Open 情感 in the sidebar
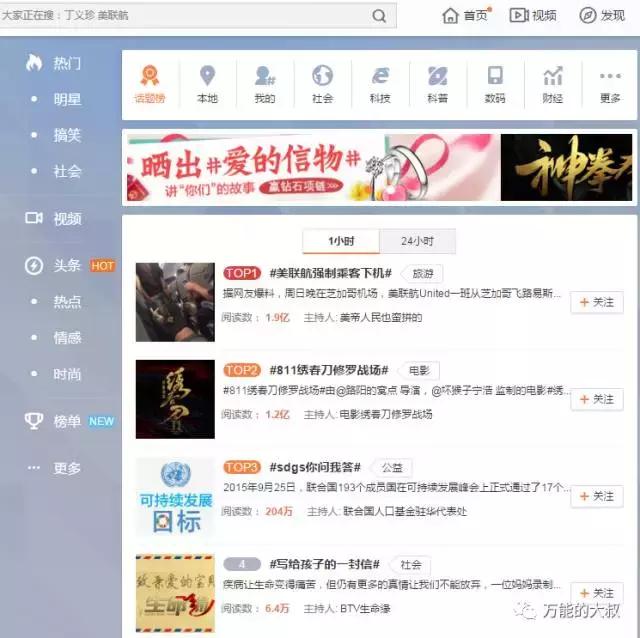 [x=67, y=338]
